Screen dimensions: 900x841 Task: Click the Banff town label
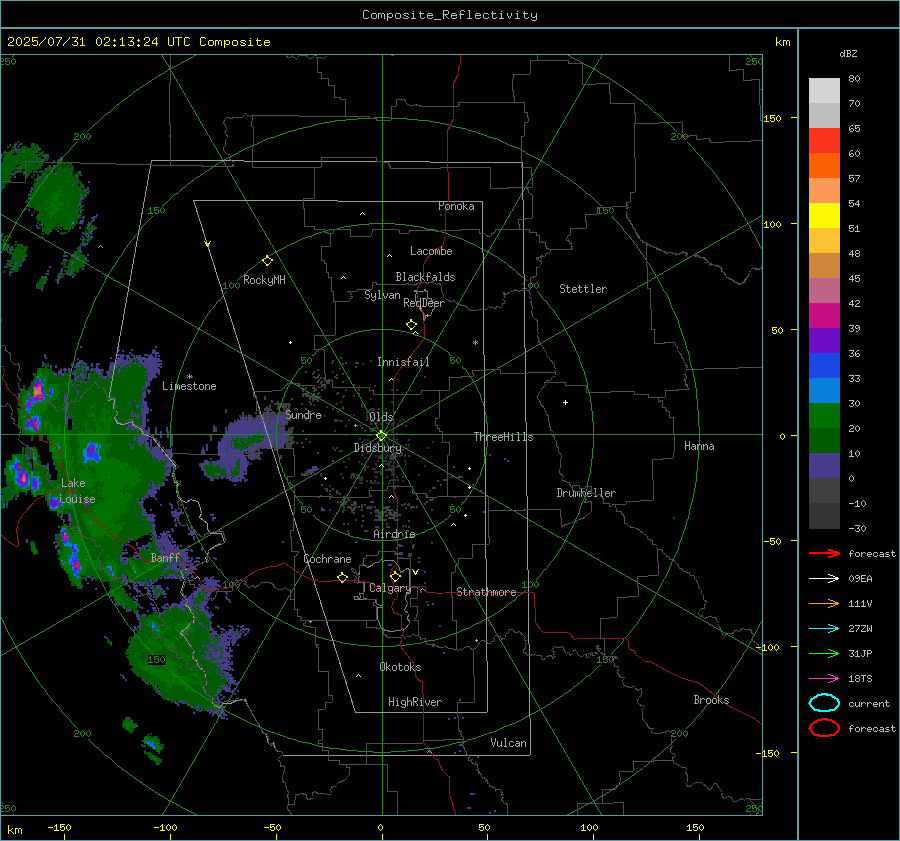(165, 557)
